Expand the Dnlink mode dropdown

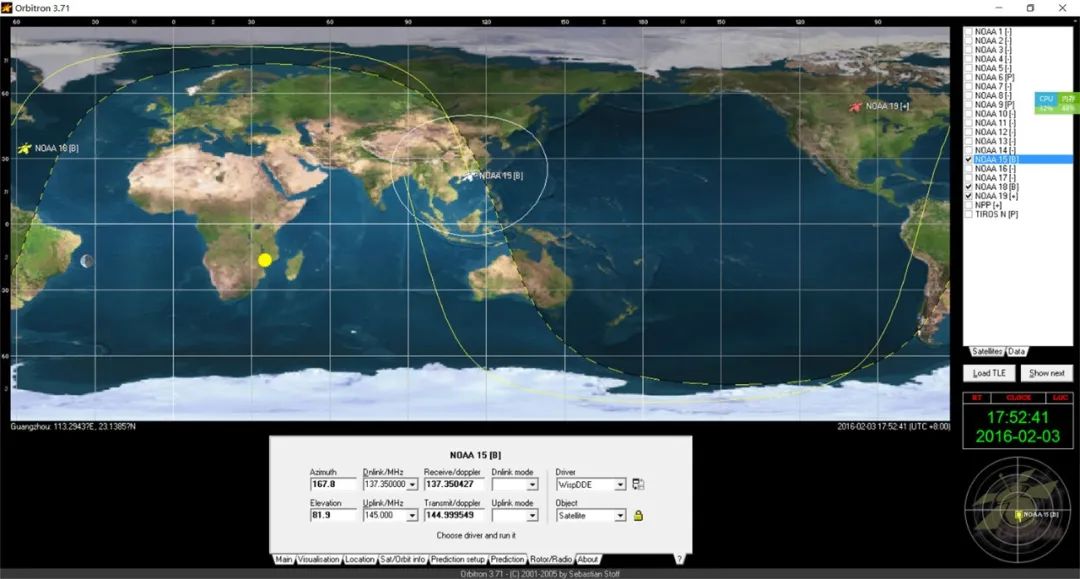coord(532,485)
